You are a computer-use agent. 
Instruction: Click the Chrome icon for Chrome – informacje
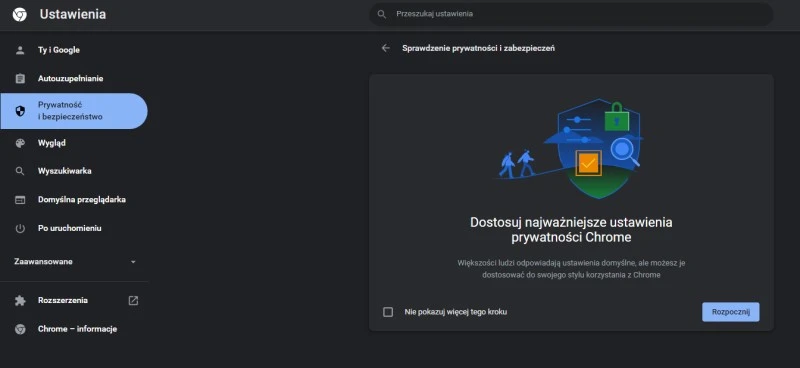click(x=20, y=329)
